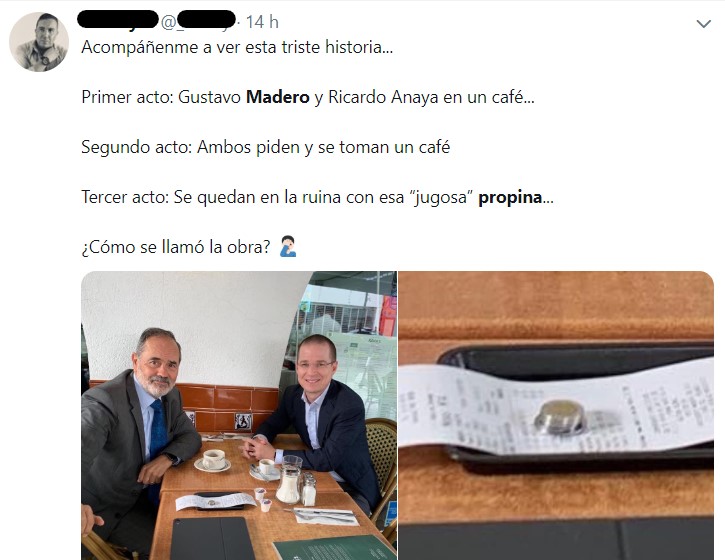Open the tweet via the 14 h timestamp
The width and height of the screenshot is (725, 560).
click(x=262, y=22)
